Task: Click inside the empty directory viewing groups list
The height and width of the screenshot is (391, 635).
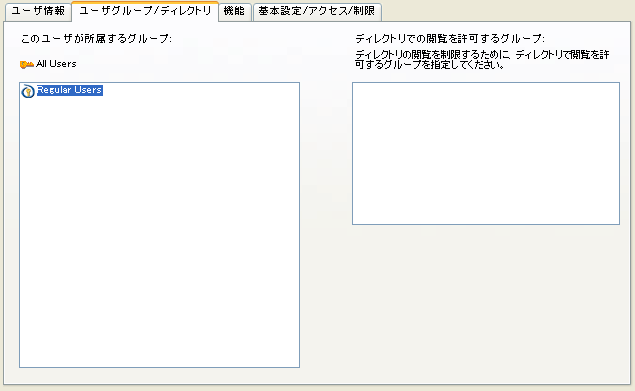Action: [x=486, y=153]
